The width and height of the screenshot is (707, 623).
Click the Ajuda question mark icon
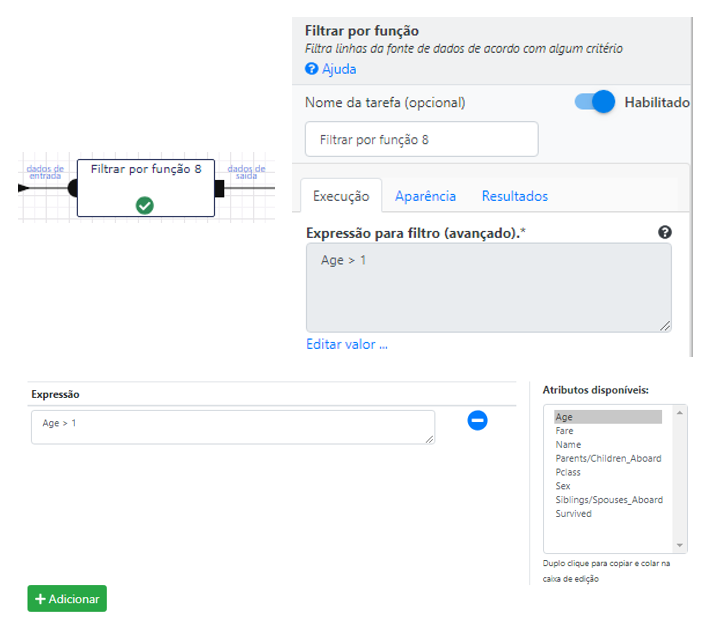pyautogui.click(x=311, y=69)
